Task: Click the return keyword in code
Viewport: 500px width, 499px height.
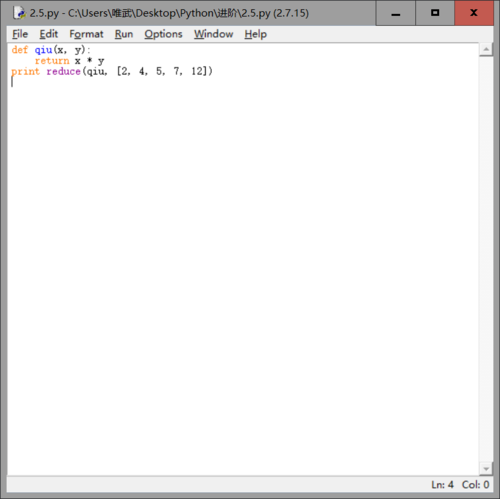Action: click(x=52, y=61)
